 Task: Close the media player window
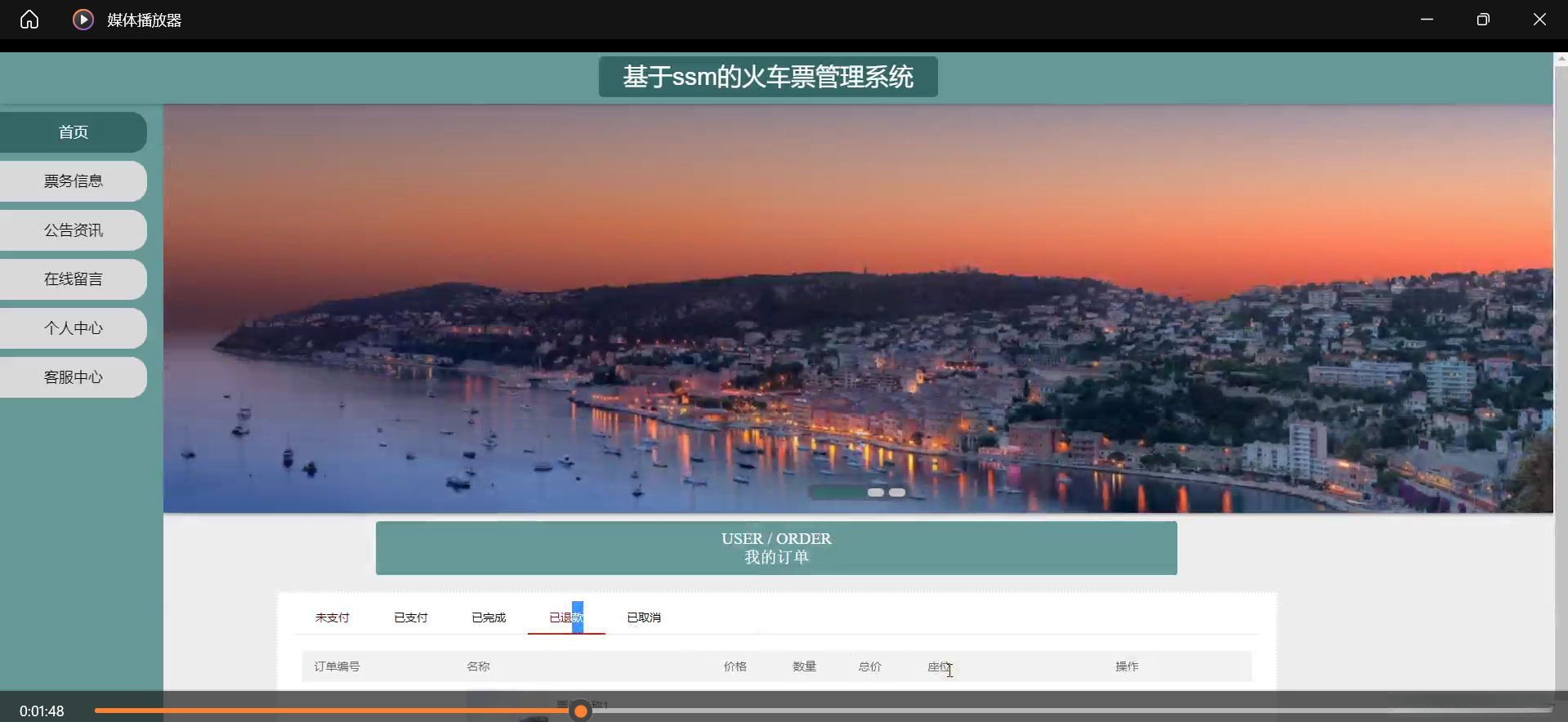(1539, 20)
